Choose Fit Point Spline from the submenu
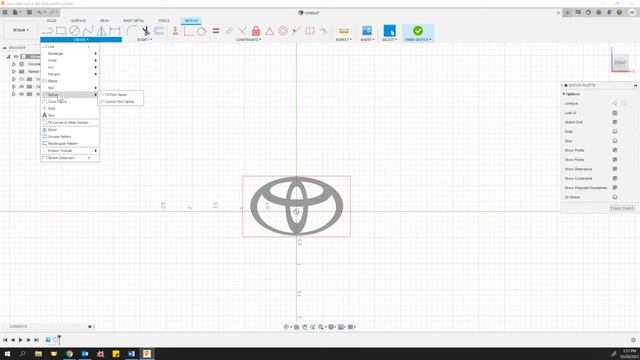640x360 pixels. pyautogui.click(x=120, y=95)
